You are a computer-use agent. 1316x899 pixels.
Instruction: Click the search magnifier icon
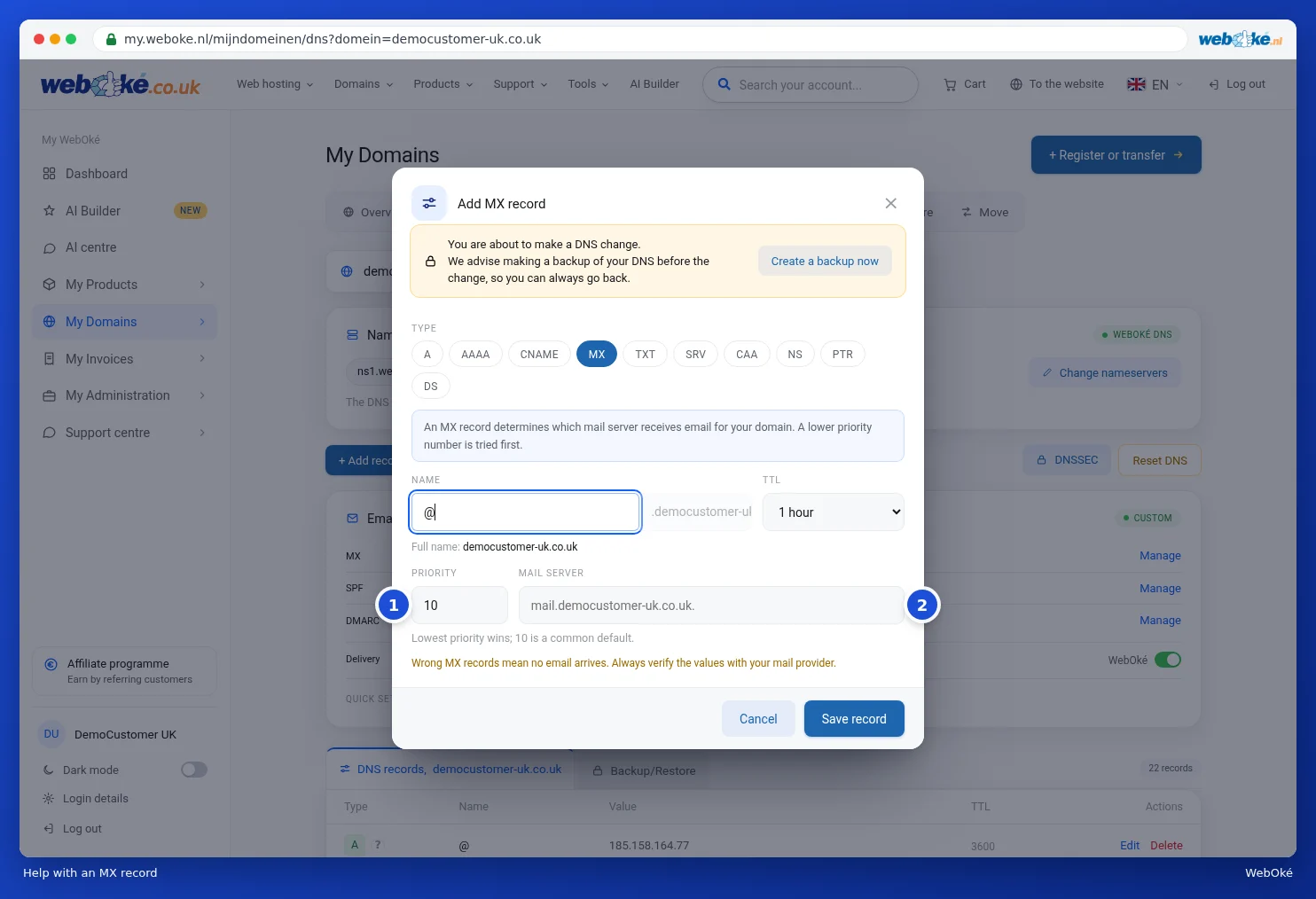725,84
